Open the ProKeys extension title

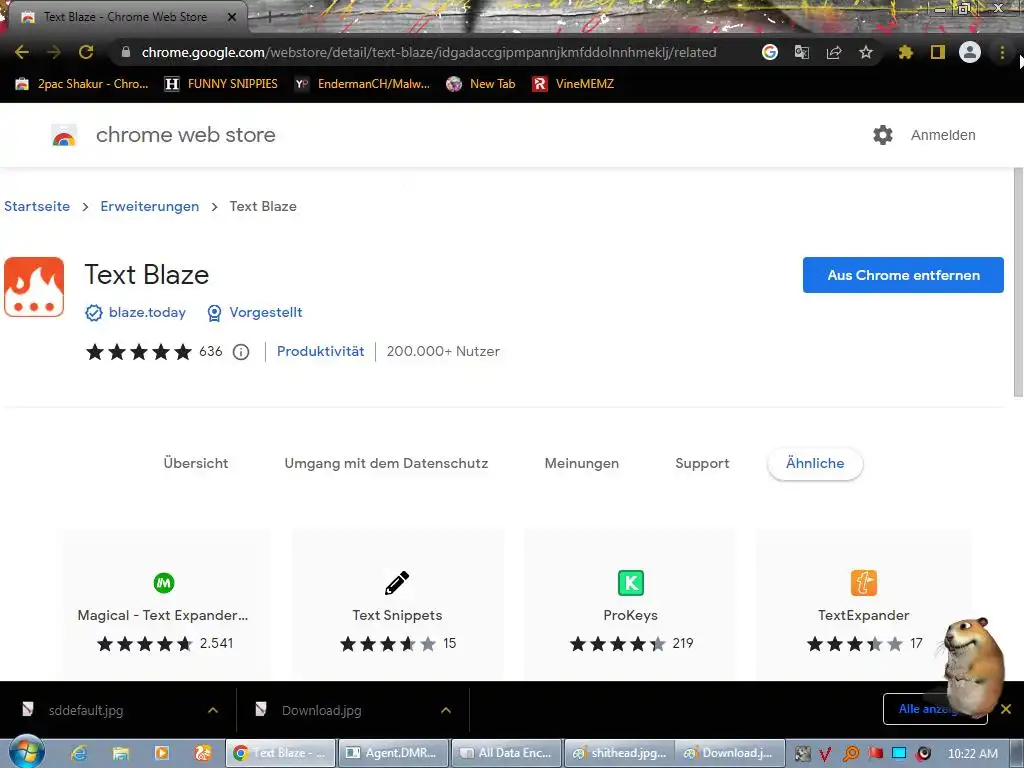coord(630,615)
